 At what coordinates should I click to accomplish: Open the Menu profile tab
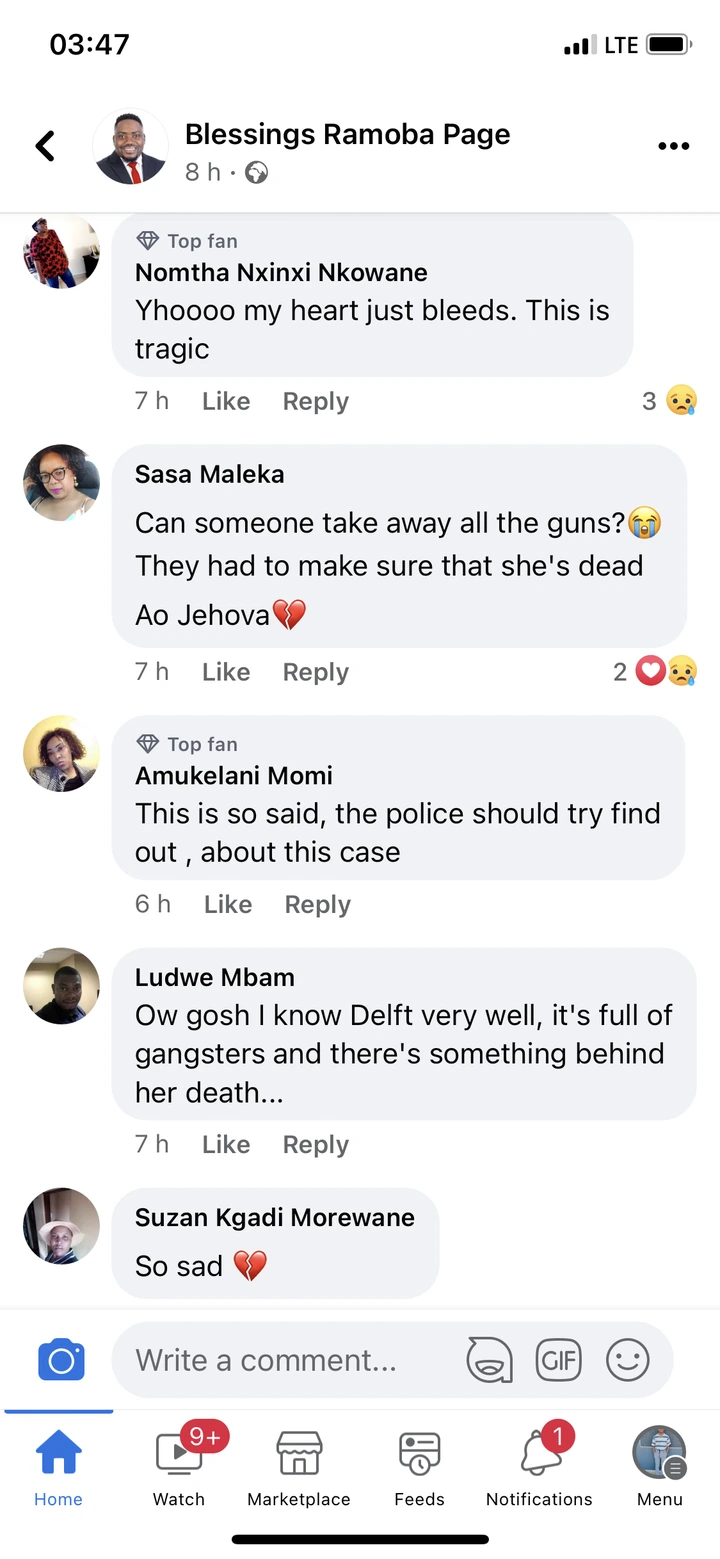pos(660,1468)
